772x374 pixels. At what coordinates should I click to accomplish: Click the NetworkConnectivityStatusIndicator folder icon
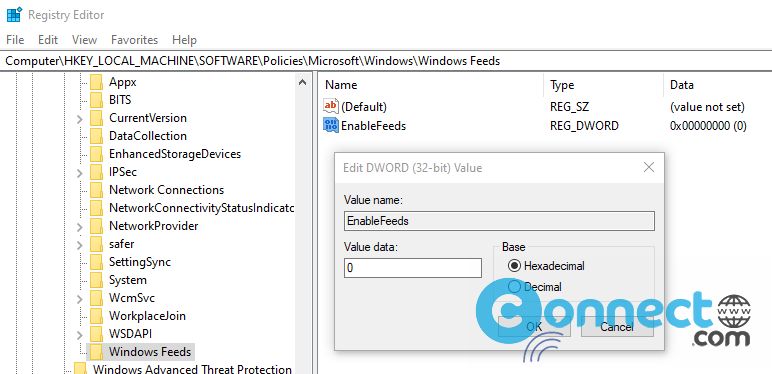pos(96,208)
